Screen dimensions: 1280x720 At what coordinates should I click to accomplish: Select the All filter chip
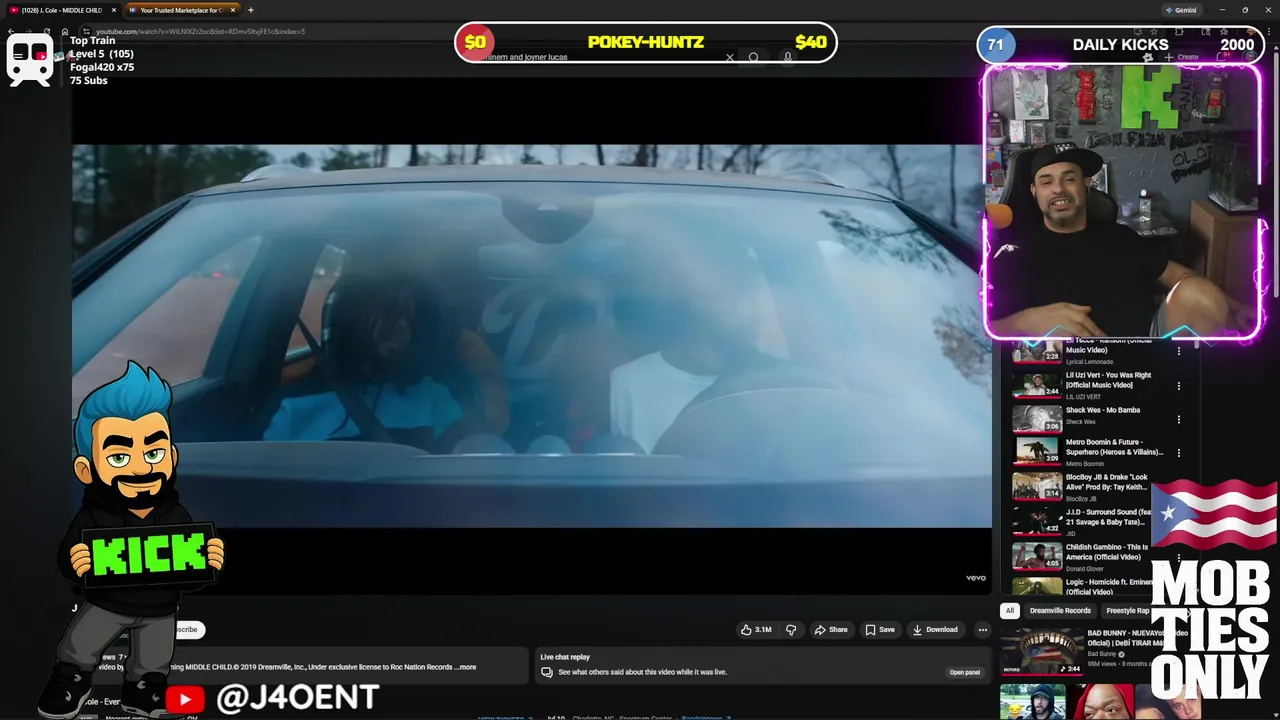click(x=1010, y=611)
